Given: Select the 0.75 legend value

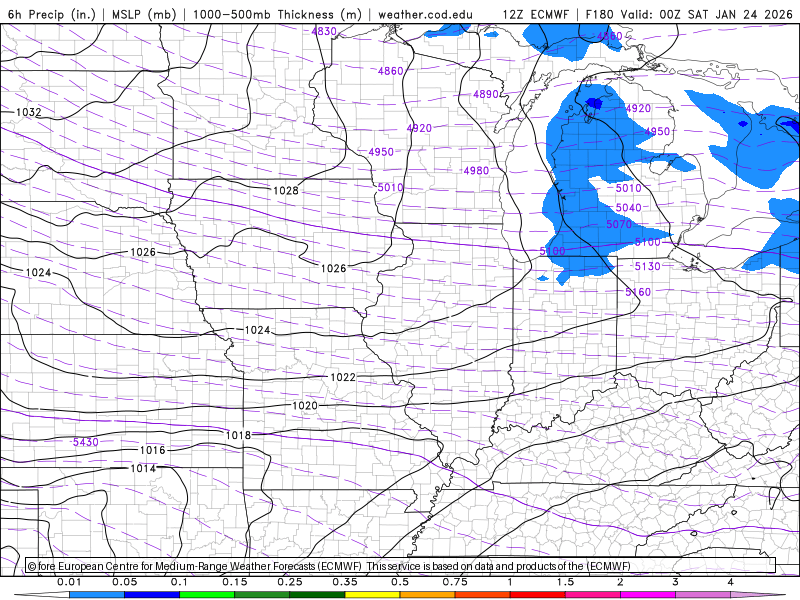Looking at the screenshot, I should [x=455, y=582].
